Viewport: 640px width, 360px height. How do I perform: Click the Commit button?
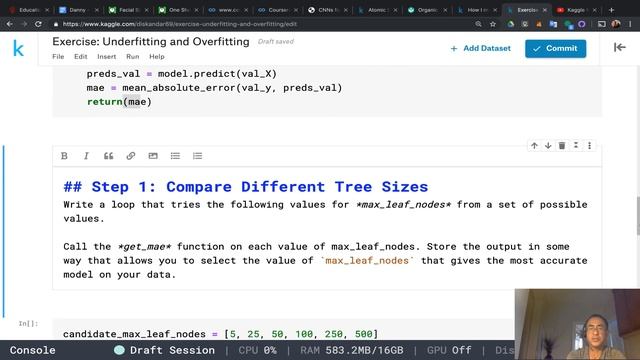point(556,49)
